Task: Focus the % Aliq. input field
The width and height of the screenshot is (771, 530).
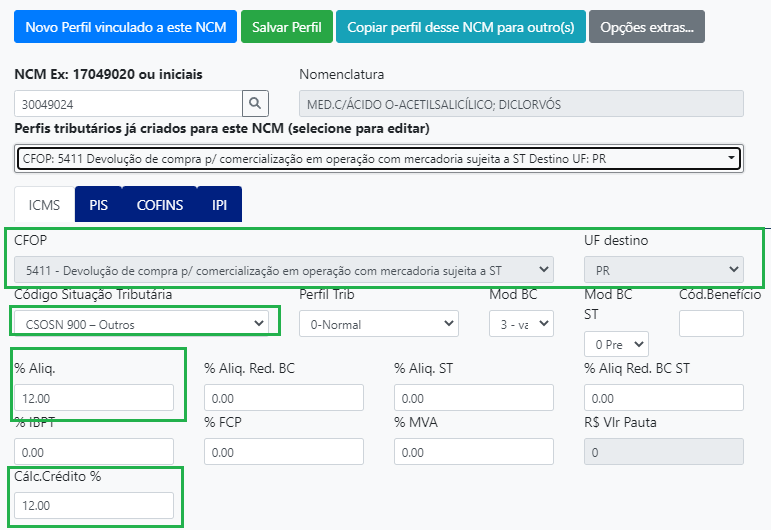Action: (94, 398)
